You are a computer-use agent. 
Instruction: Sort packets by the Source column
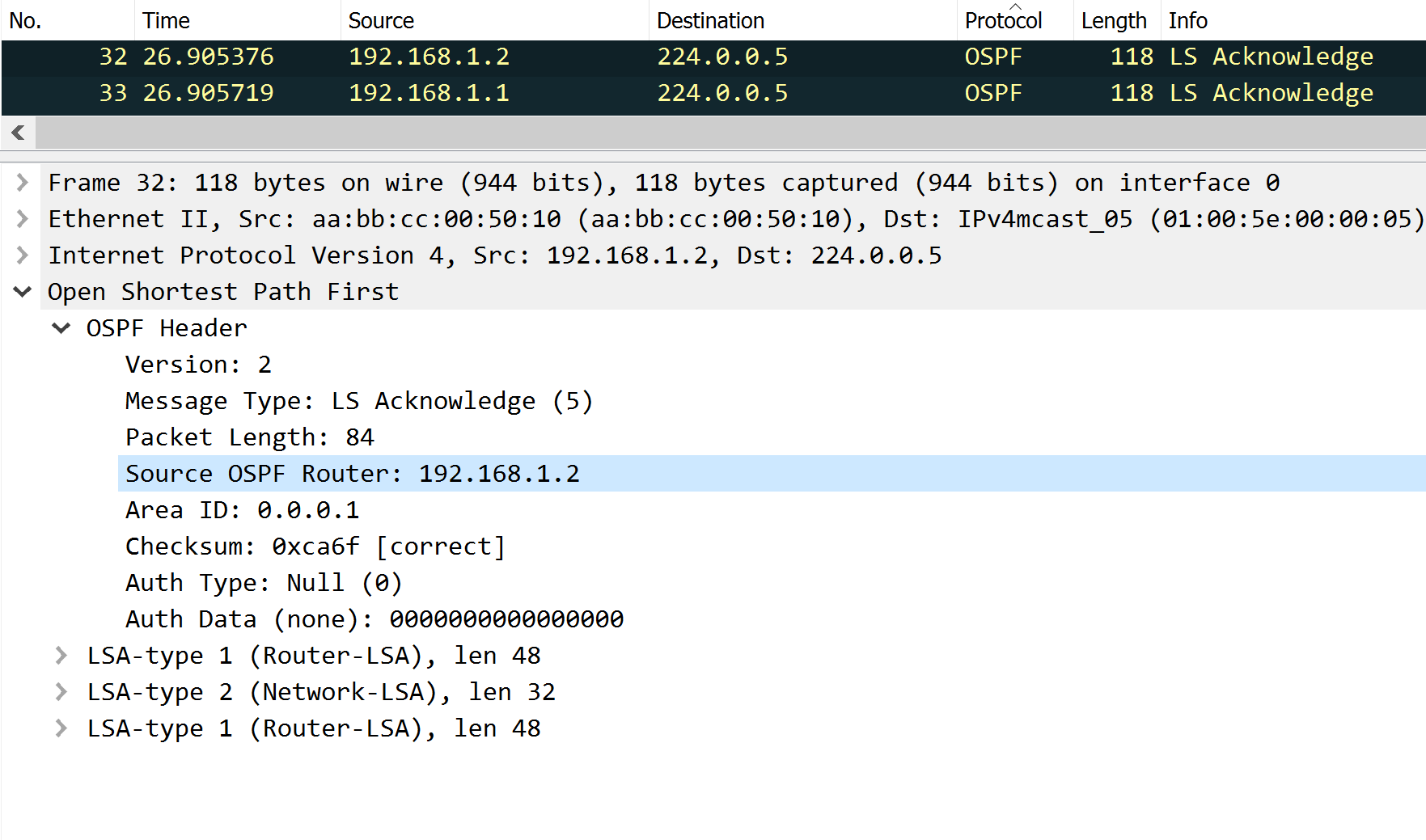[380, 20]
